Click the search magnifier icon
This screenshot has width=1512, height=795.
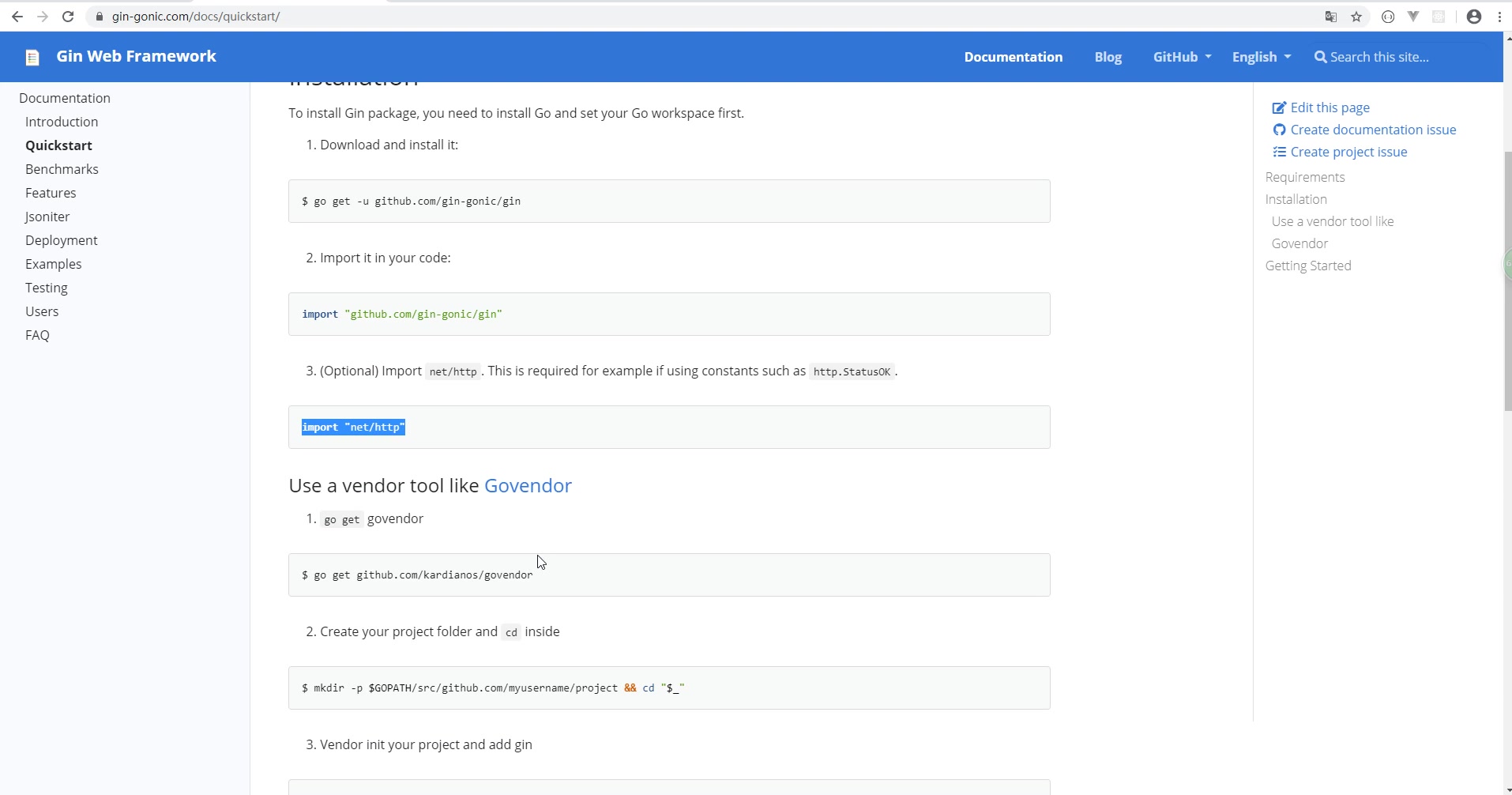click(1320, 57)
